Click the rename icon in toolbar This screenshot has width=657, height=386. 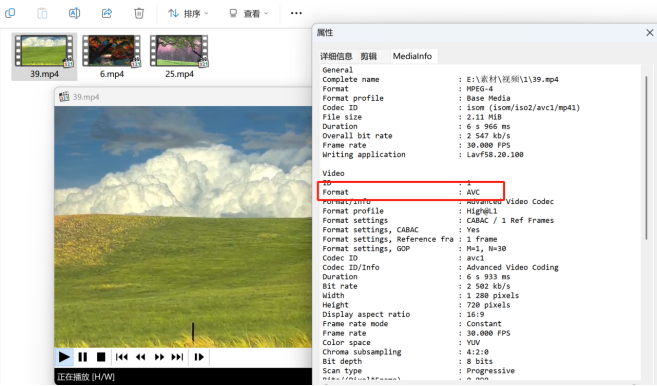point(74,13)
